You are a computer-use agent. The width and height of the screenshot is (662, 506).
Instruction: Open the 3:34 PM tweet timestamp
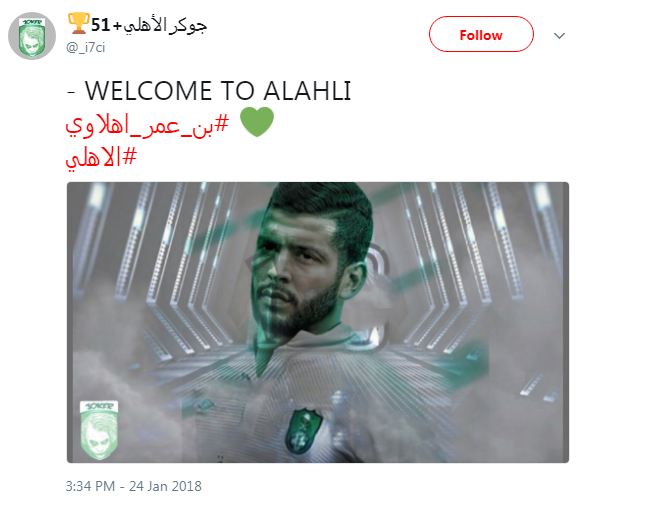click(90, 486)
